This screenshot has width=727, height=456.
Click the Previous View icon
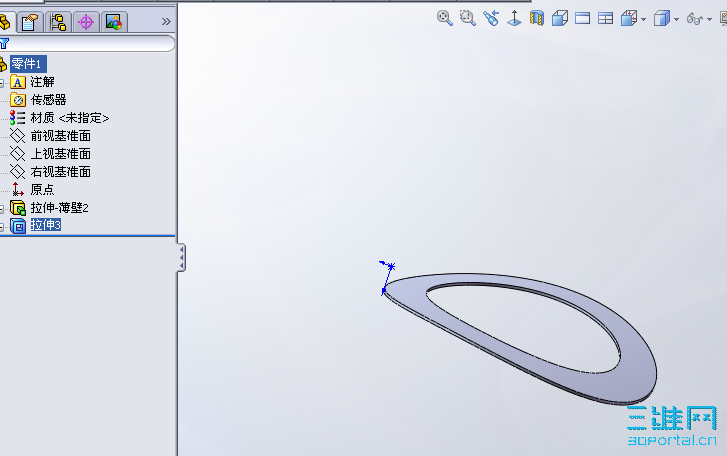(491, 18)
